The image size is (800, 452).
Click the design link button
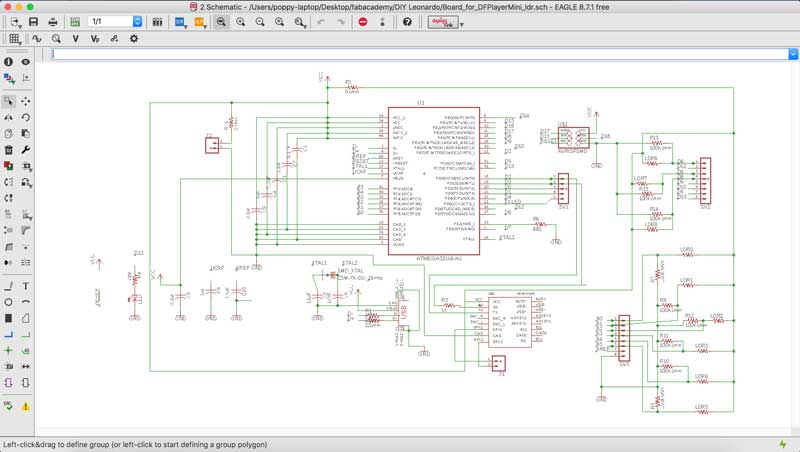pos(443,22)
